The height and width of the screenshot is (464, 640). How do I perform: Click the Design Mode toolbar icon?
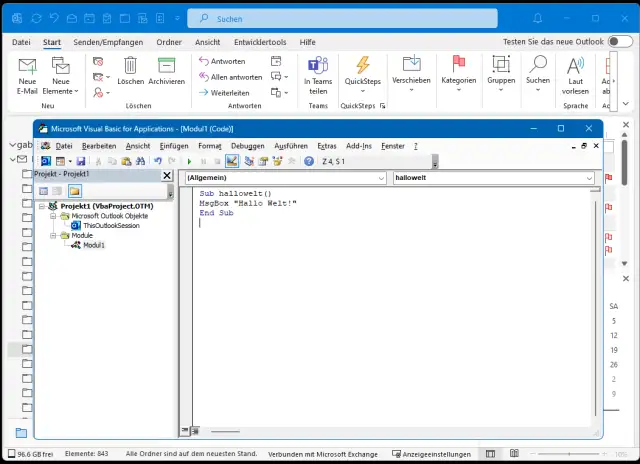[x=232, y=161]
